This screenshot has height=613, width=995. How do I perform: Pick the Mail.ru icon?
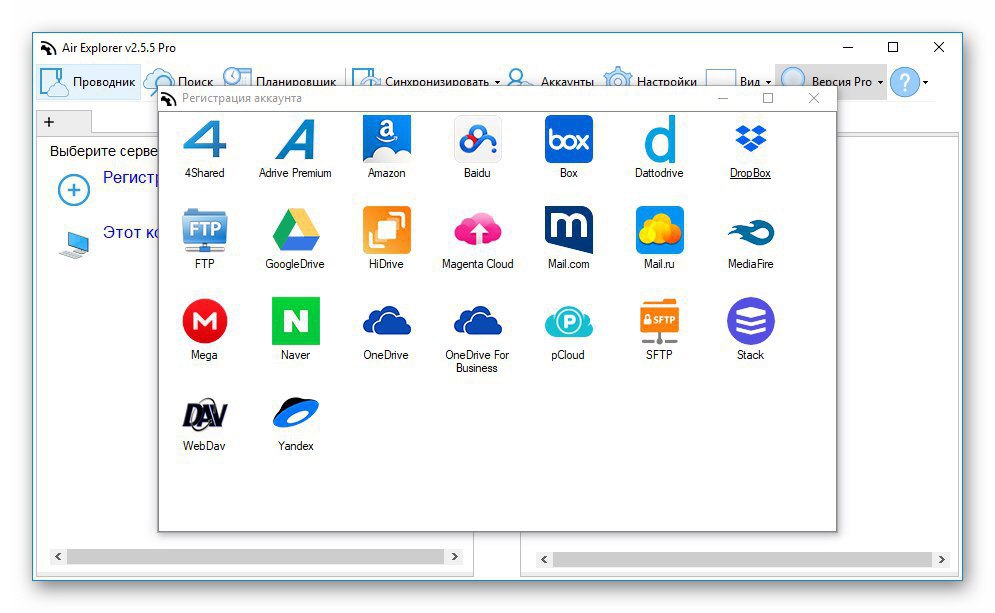point(659,230)
